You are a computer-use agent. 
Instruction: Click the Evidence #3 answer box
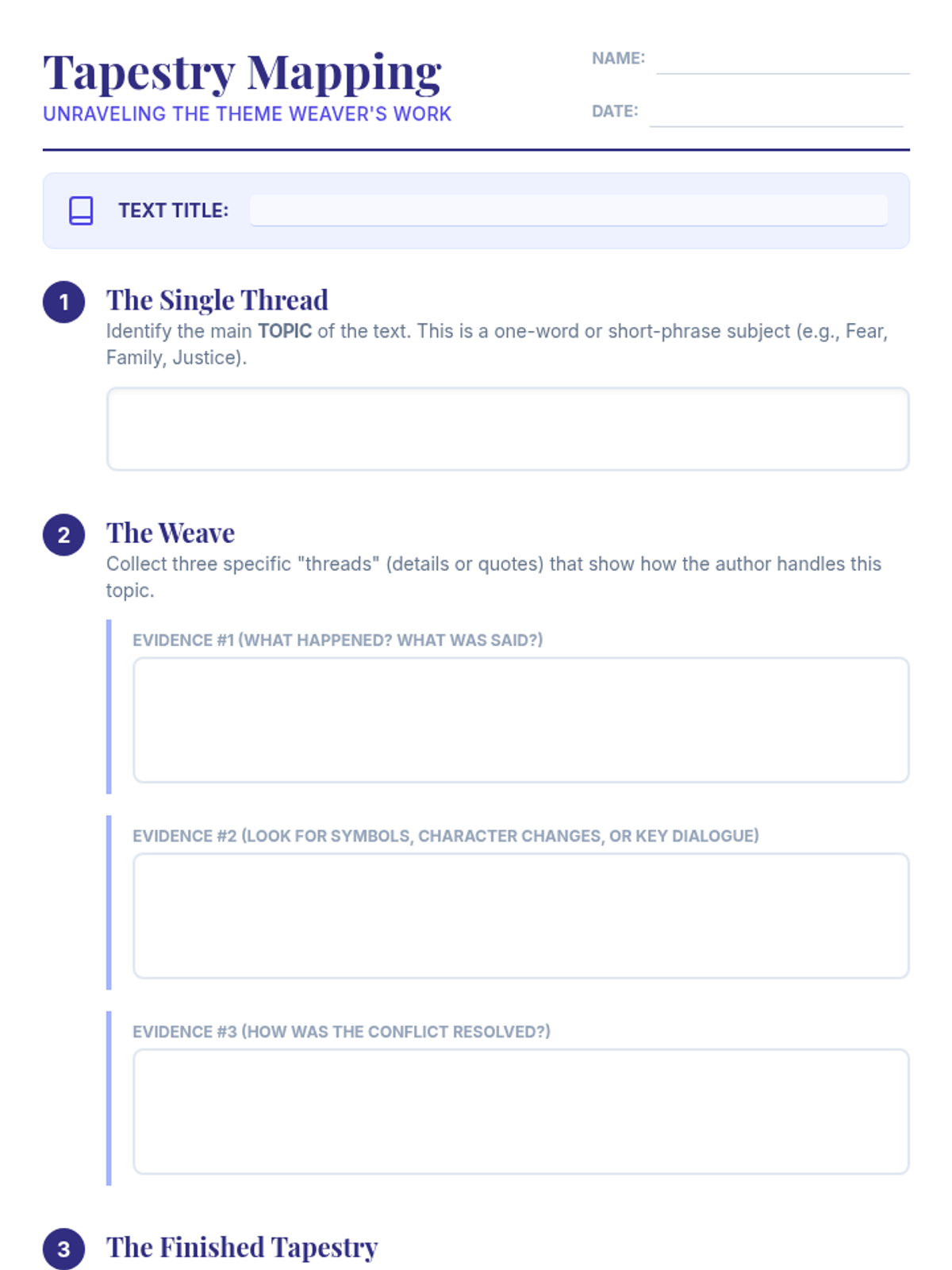(x=520, y=1111)
